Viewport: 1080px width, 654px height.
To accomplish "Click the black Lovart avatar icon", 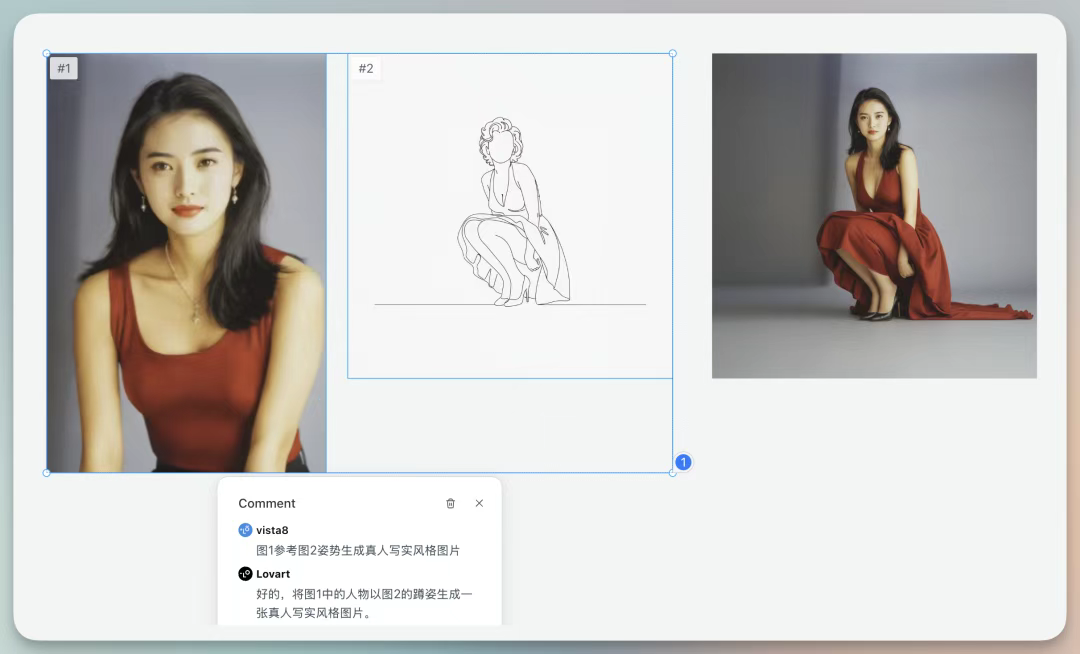I will tap(245, 574).
